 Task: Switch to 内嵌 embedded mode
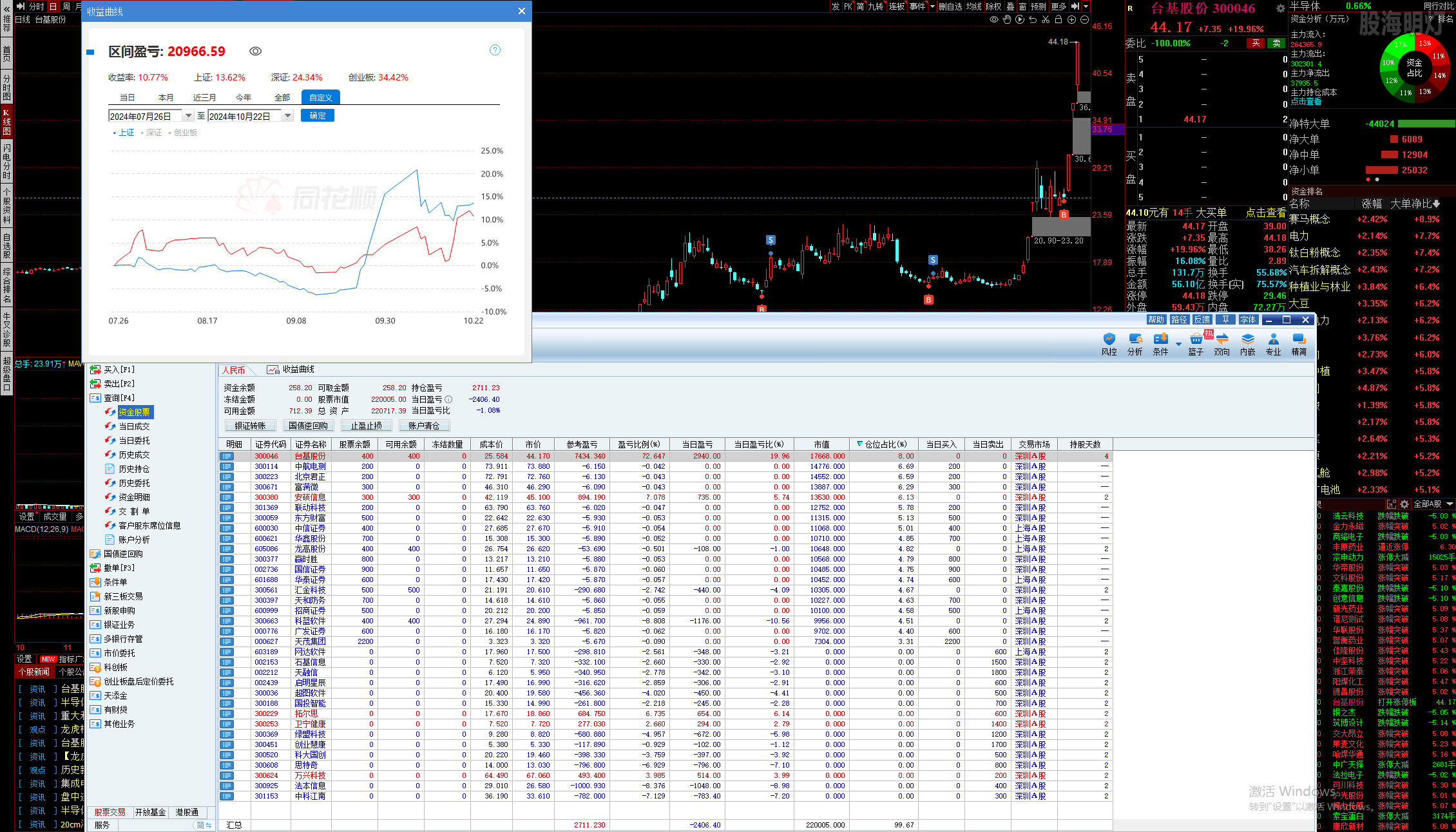click(1248, 344)
